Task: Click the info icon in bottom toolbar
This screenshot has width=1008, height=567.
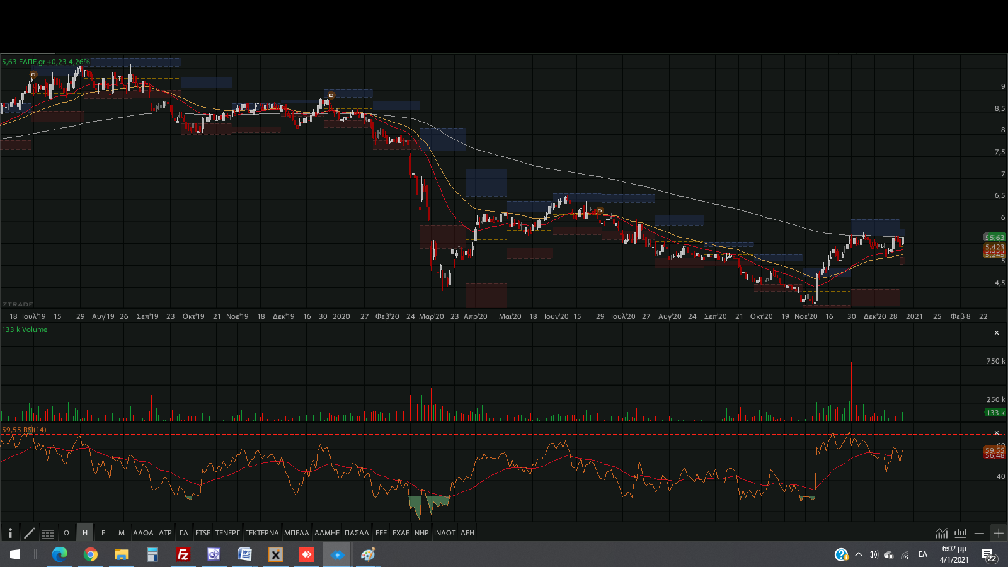Action: [x=10, y=533]
